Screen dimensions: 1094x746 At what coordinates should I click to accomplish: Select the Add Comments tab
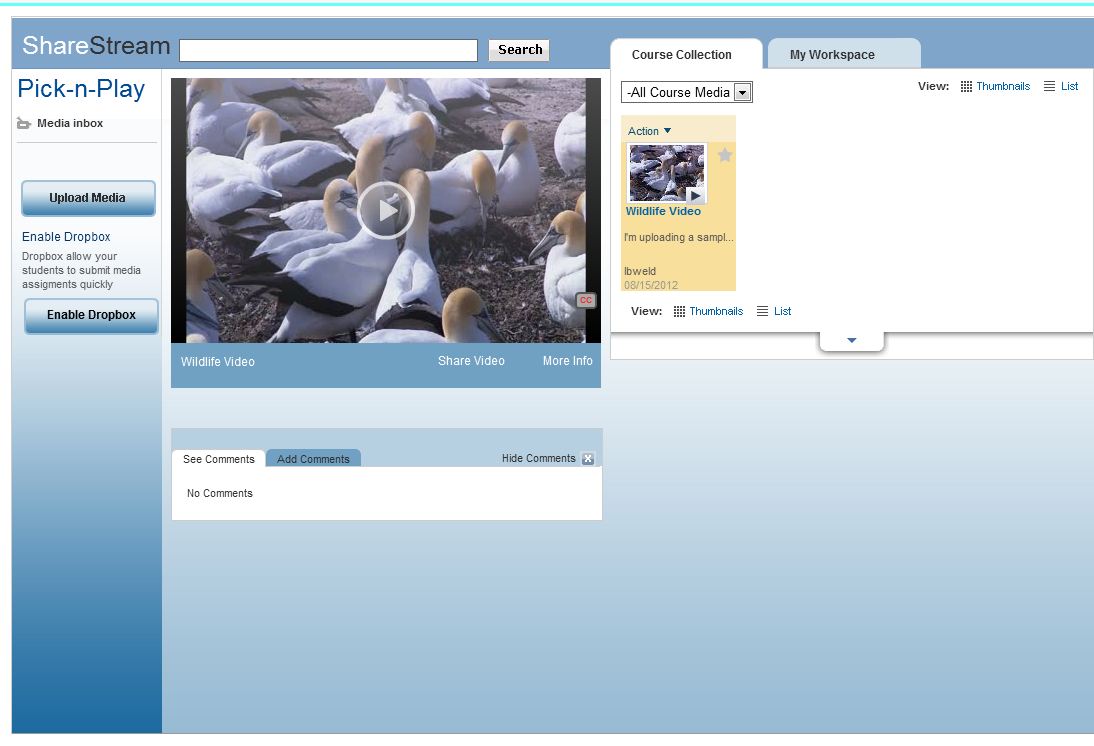click(x=313, y=459)
